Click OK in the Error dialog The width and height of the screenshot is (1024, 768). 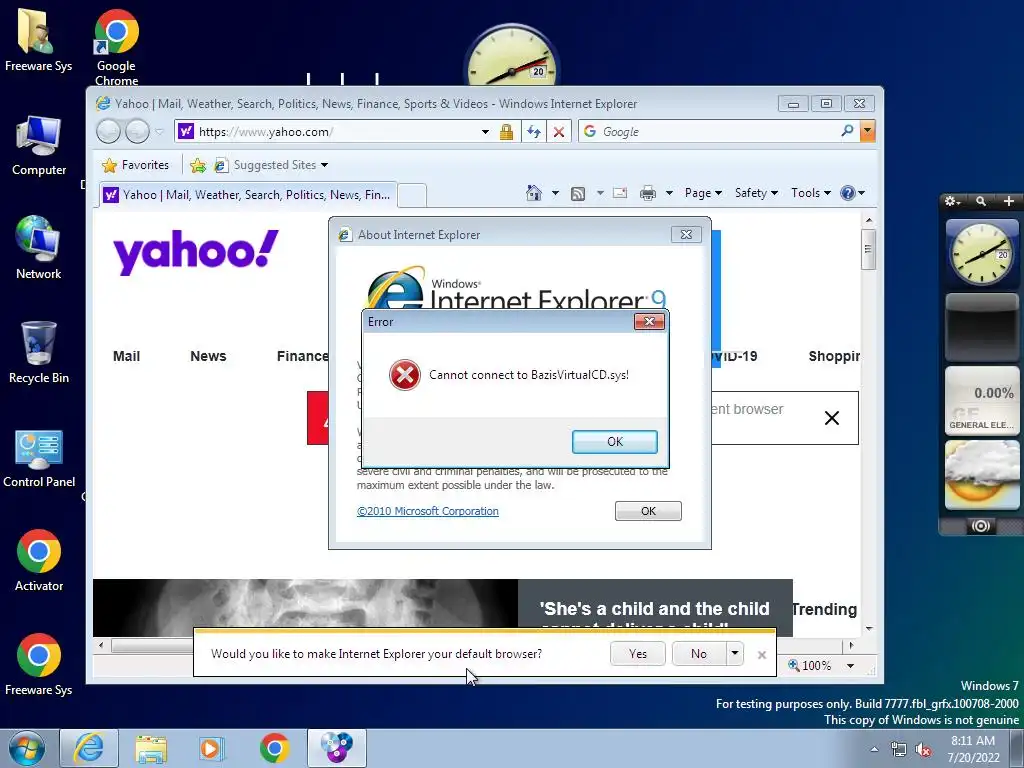point(615,441)
